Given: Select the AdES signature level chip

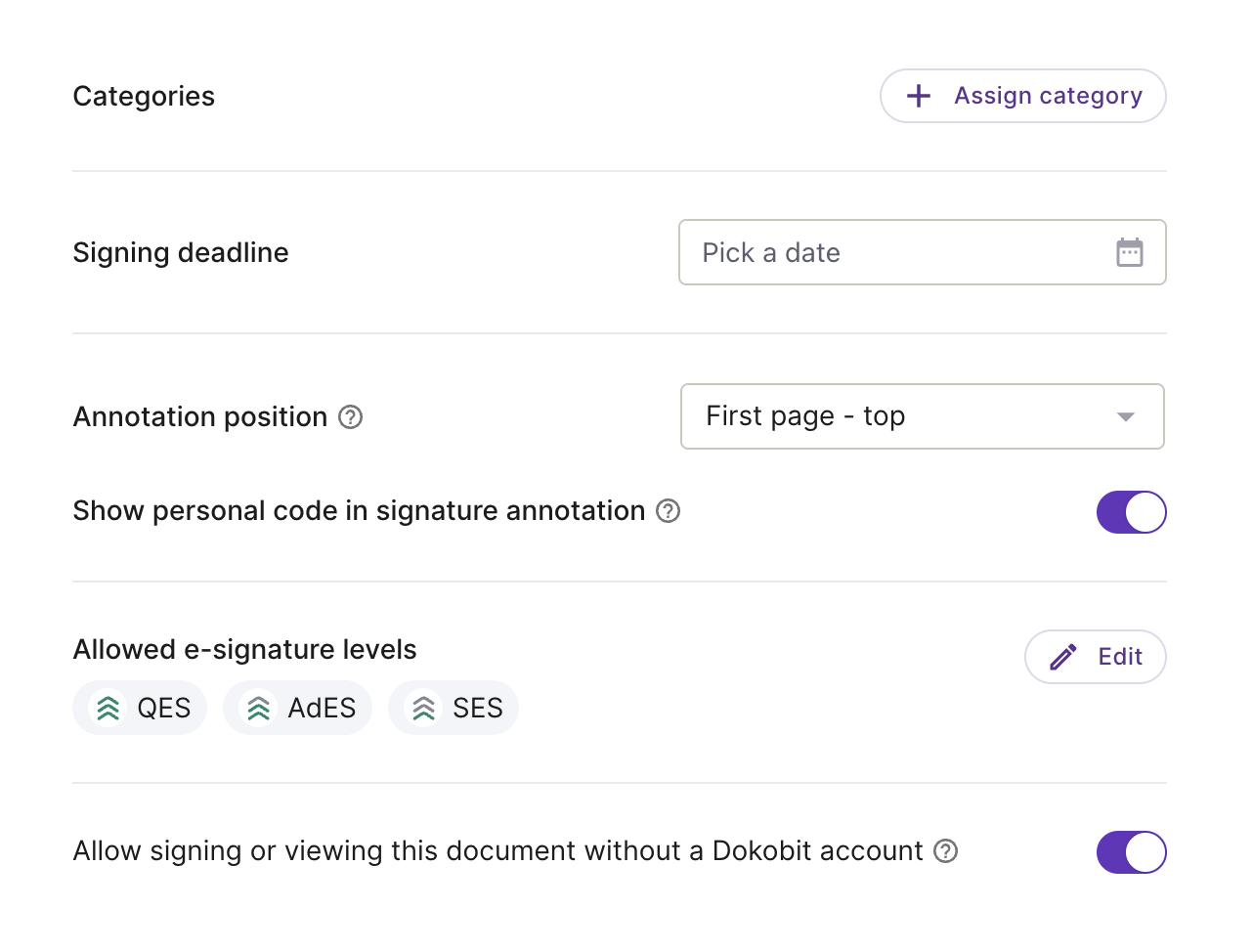Looking at the screenshot, I should 297,708.
